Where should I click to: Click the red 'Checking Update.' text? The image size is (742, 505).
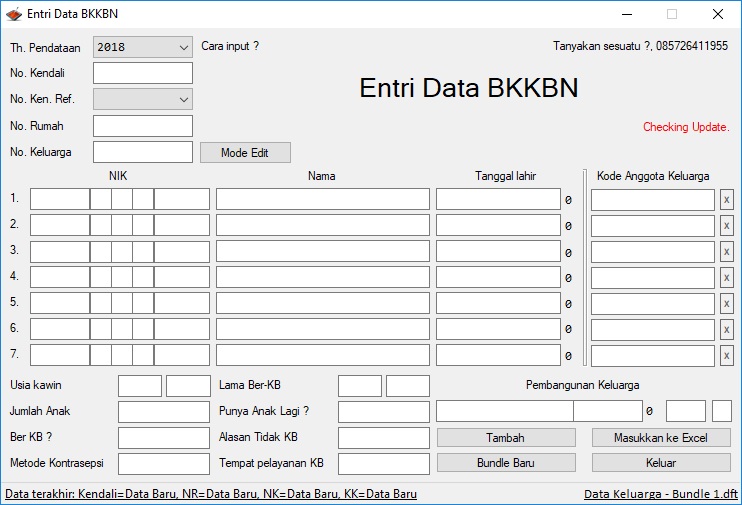686,127
